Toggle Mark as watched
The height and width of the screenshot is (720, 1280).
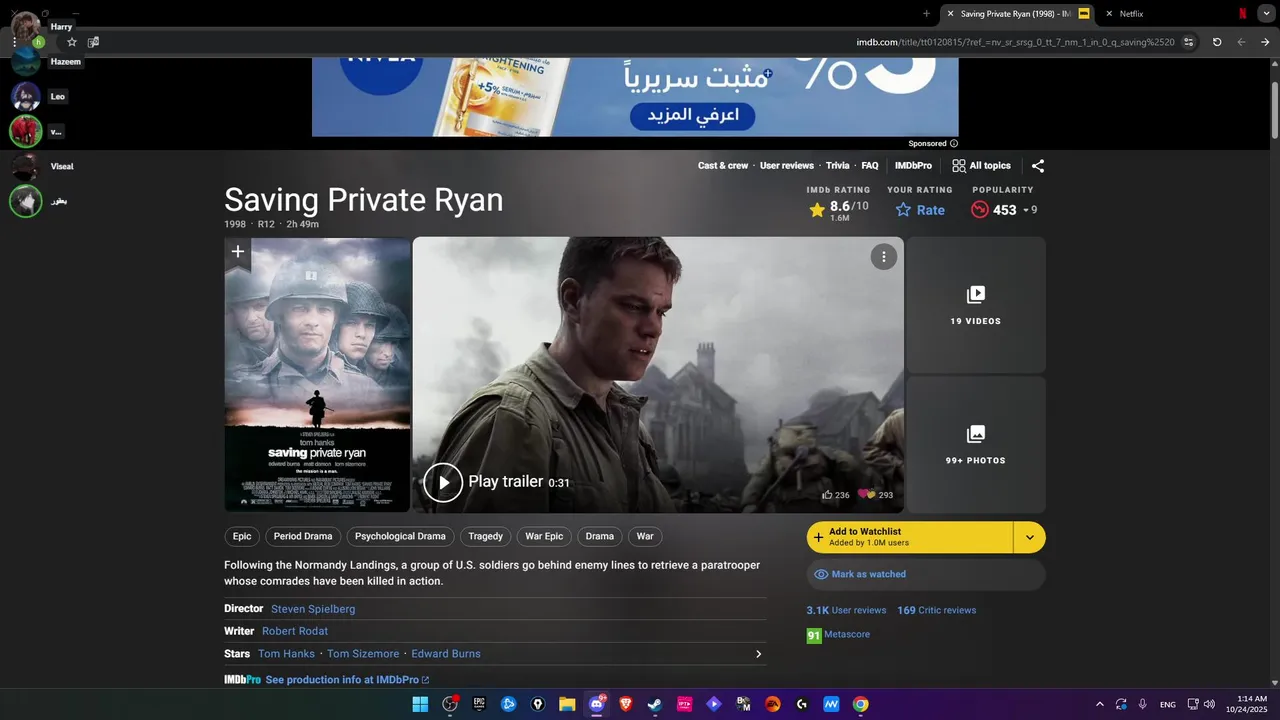point(926,575)
